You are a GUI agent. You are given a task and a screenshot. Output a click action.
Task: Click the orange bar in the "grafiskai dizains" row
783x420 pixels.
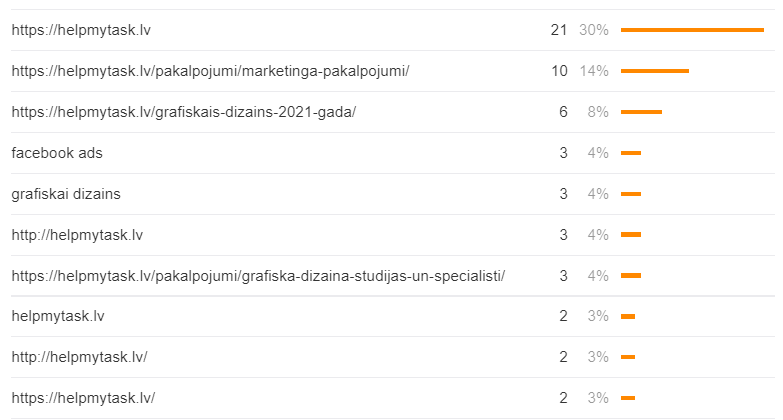631,194
